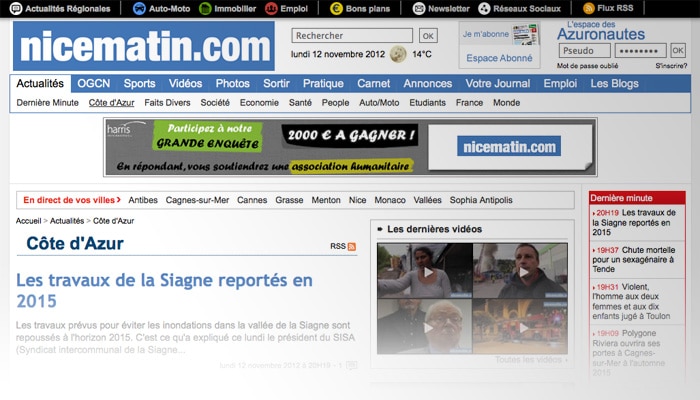Open Immobilier via its green icon

[x=206, y=8]
